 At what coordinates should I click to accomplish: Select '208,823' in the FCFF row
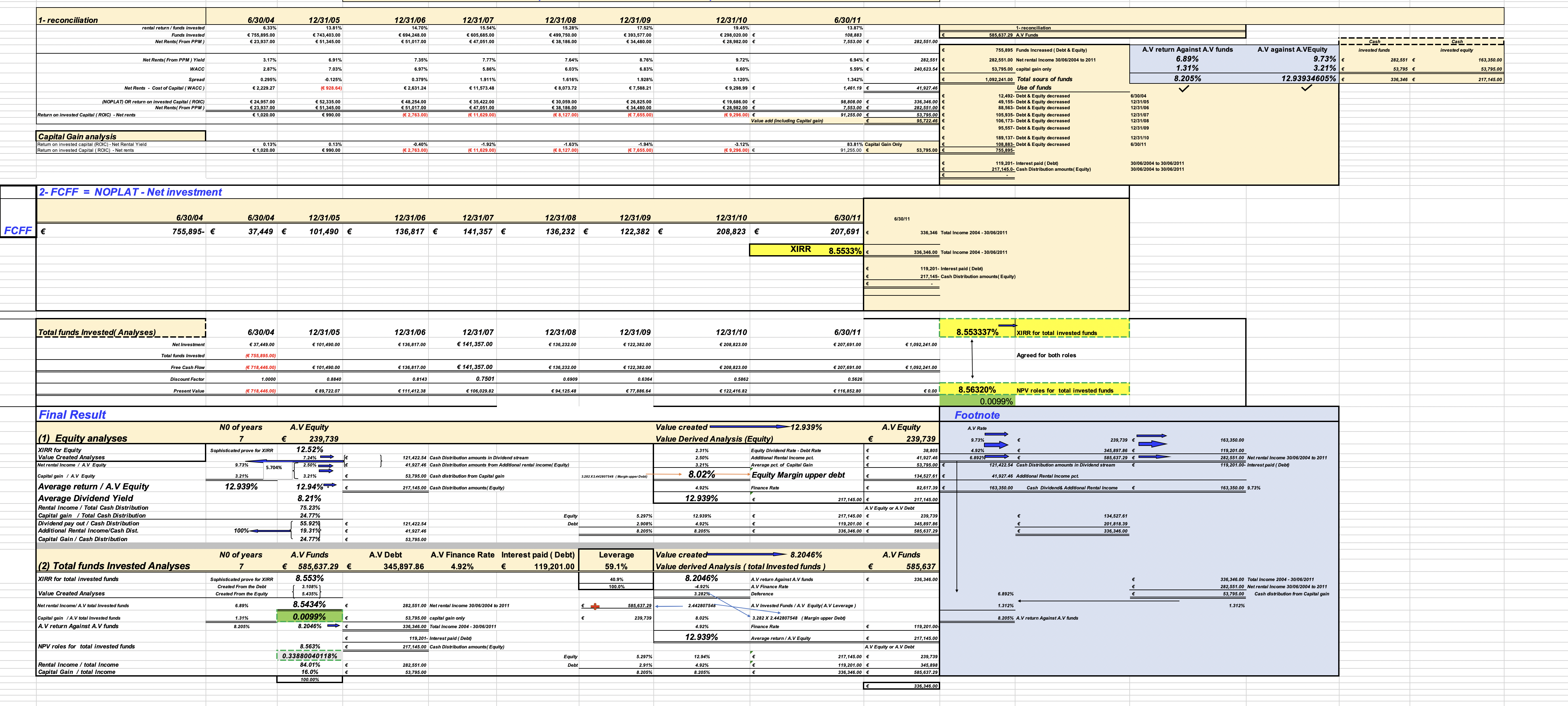coord(730,231)
